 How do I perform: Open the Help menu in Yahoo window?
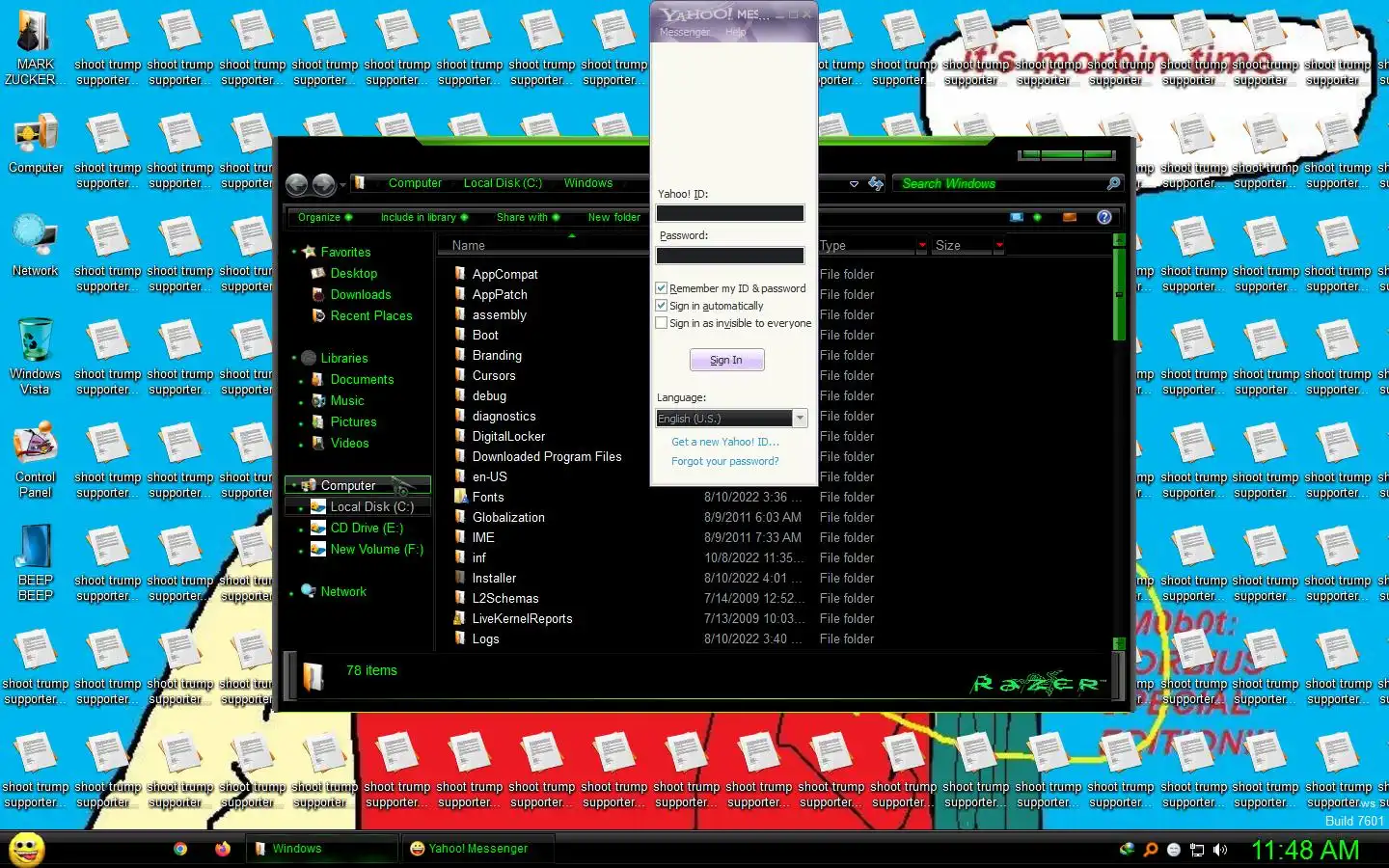coord(736,32)
